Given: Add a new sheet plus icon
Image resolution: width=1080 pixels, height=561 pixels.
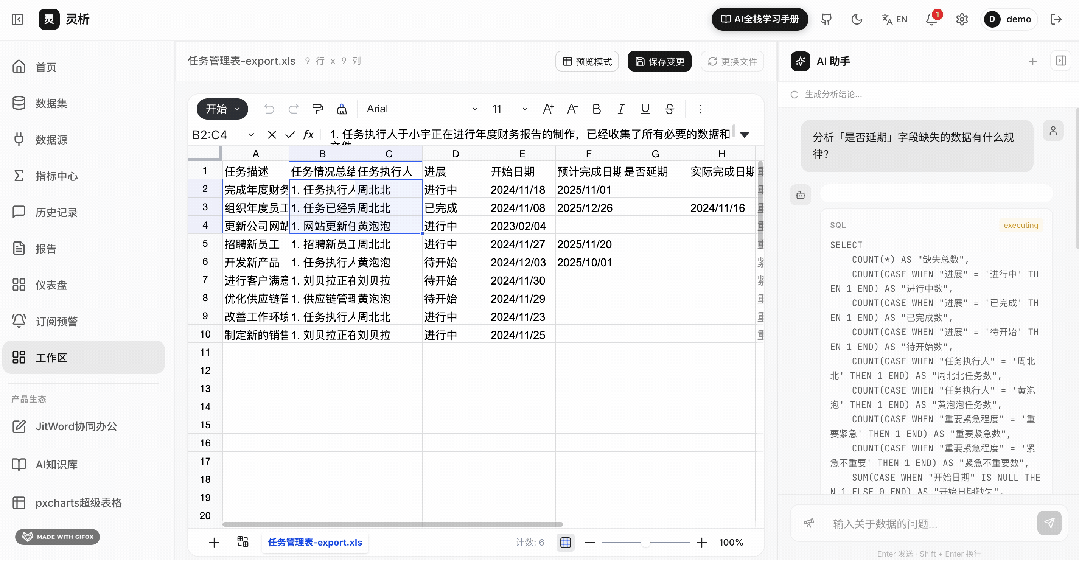Looking at the screenshot, I should (x=214, y=542).
